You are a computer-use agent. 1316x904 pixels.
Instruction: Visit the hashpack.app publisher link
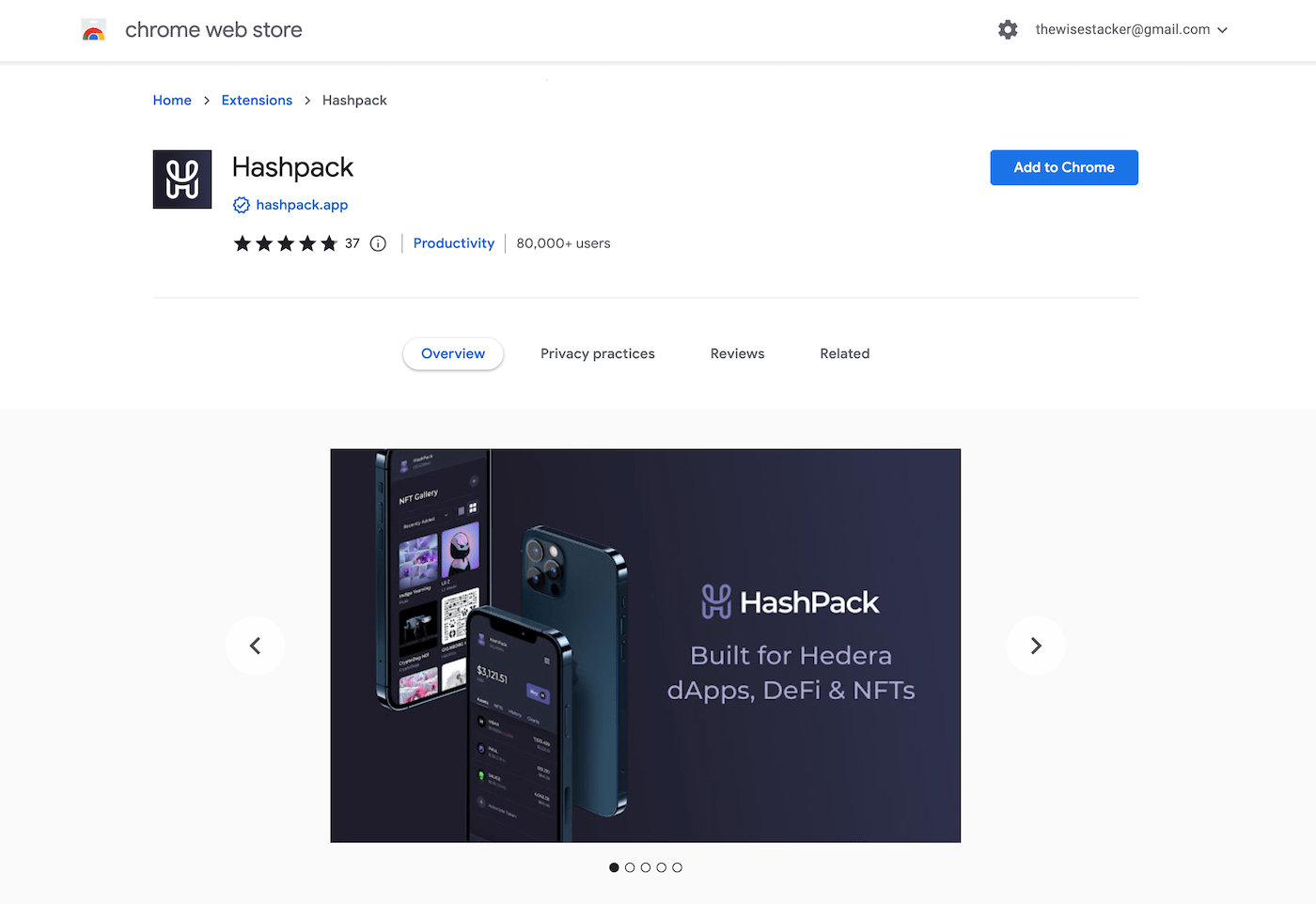tap(302, 205)
